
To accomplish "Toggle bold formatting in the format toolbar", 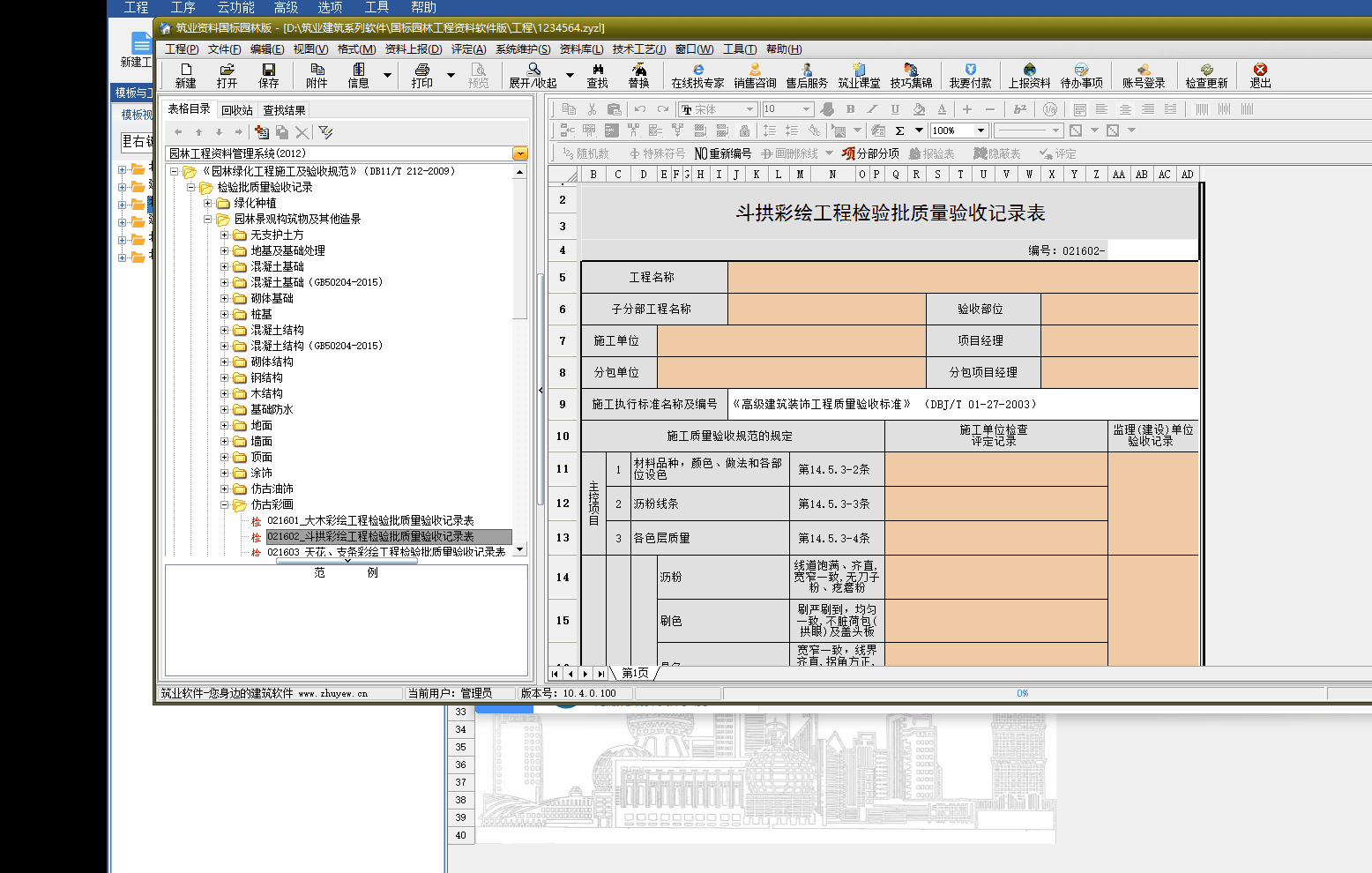I will pyautogui.click(x=850, y=109).
